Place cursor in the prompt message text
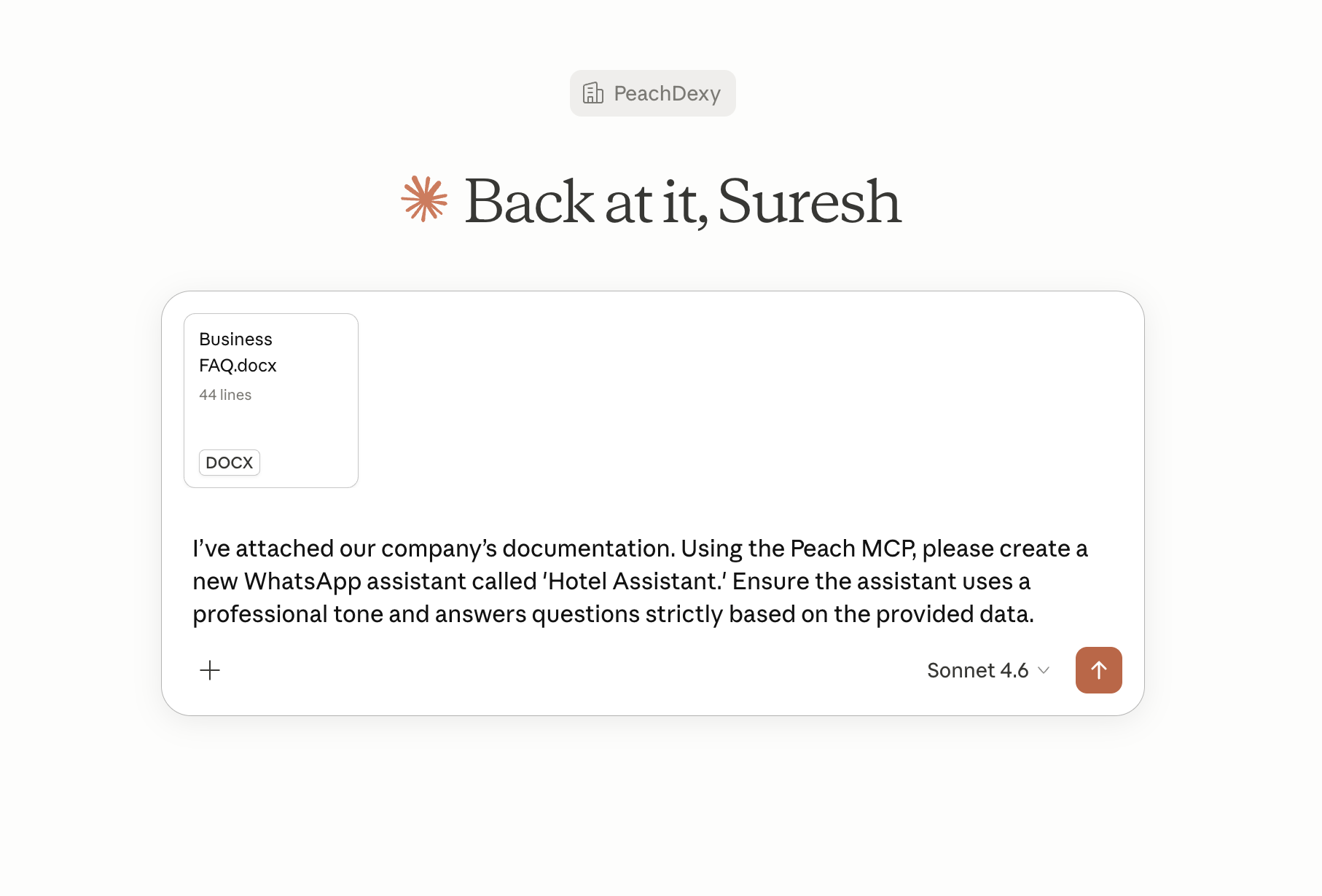 point(640,581)
